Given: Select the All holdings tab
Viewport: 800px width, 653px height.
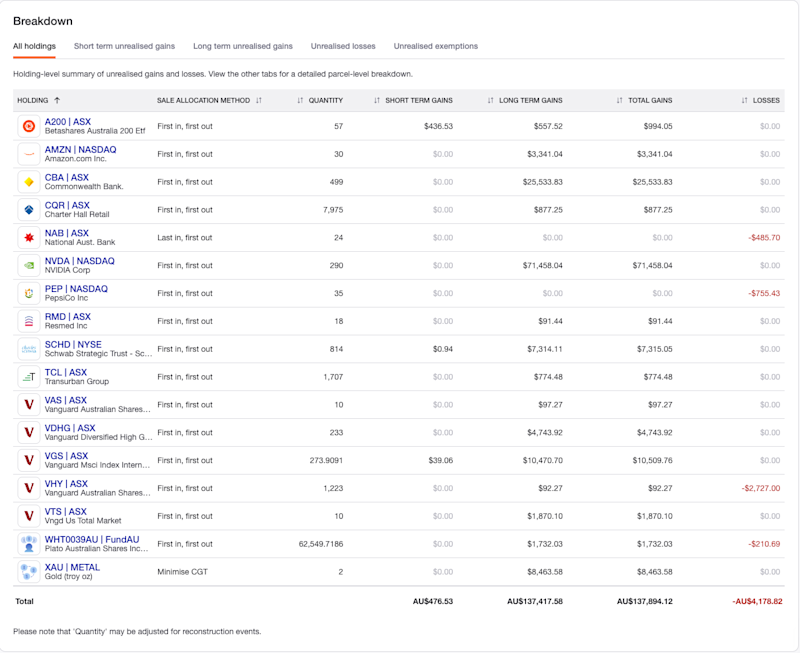Looking at the screenshot, I should pyautogui.click(x=34, y=46).
